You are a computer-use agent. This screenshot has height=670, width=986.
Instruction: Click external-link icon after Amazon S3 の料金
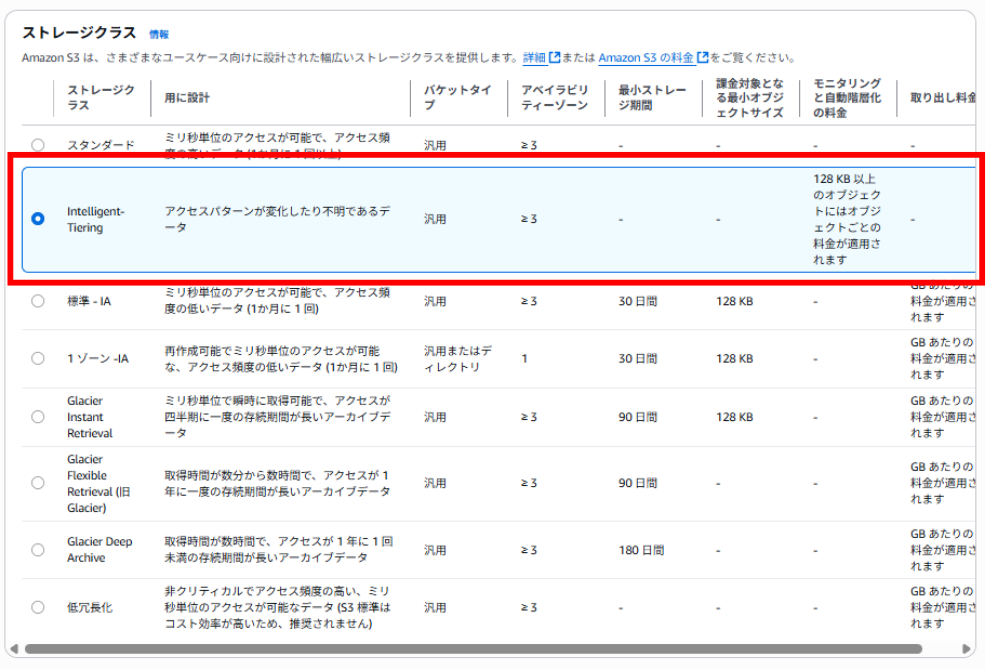pos(702,58)
